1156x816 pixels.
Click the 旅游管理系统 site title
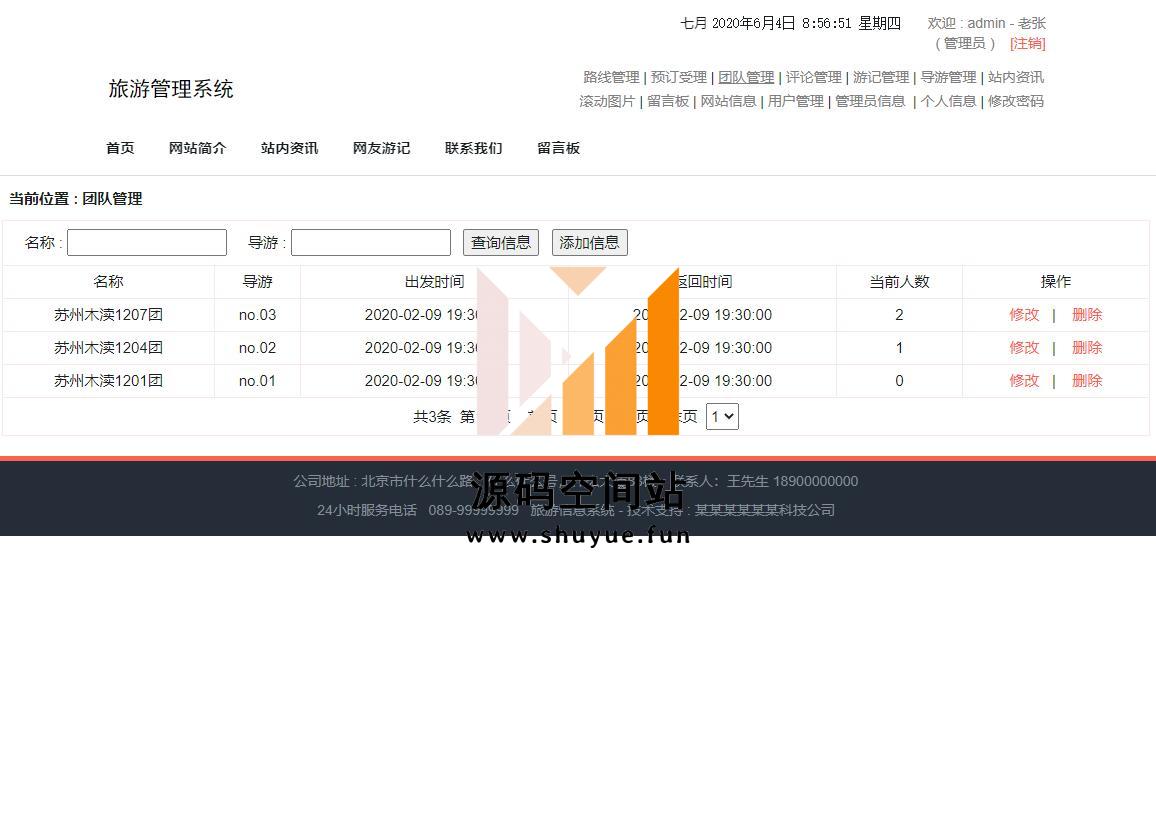171,89
